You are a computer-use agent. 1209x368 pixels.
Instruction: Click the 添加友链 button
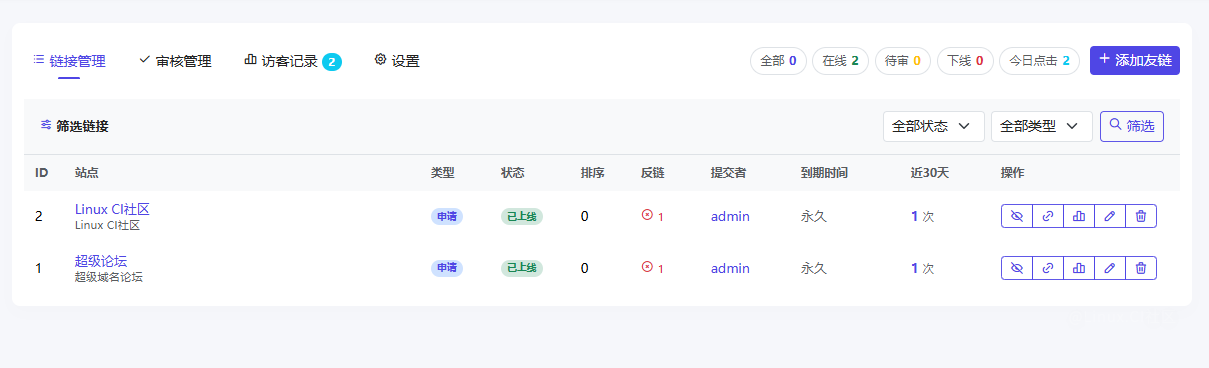coord(1135,60)
